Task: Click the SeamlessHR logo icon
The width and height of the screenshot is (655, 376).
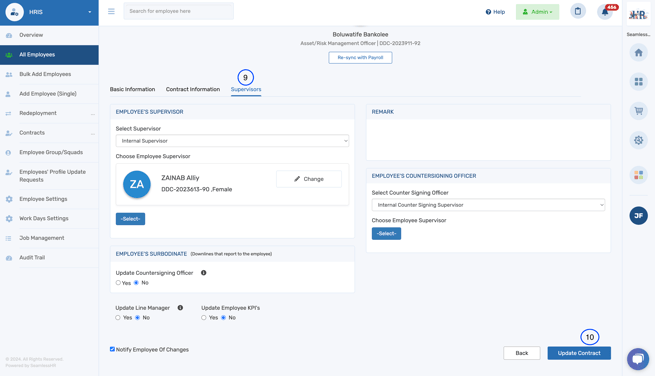Action: coord(638,15)
